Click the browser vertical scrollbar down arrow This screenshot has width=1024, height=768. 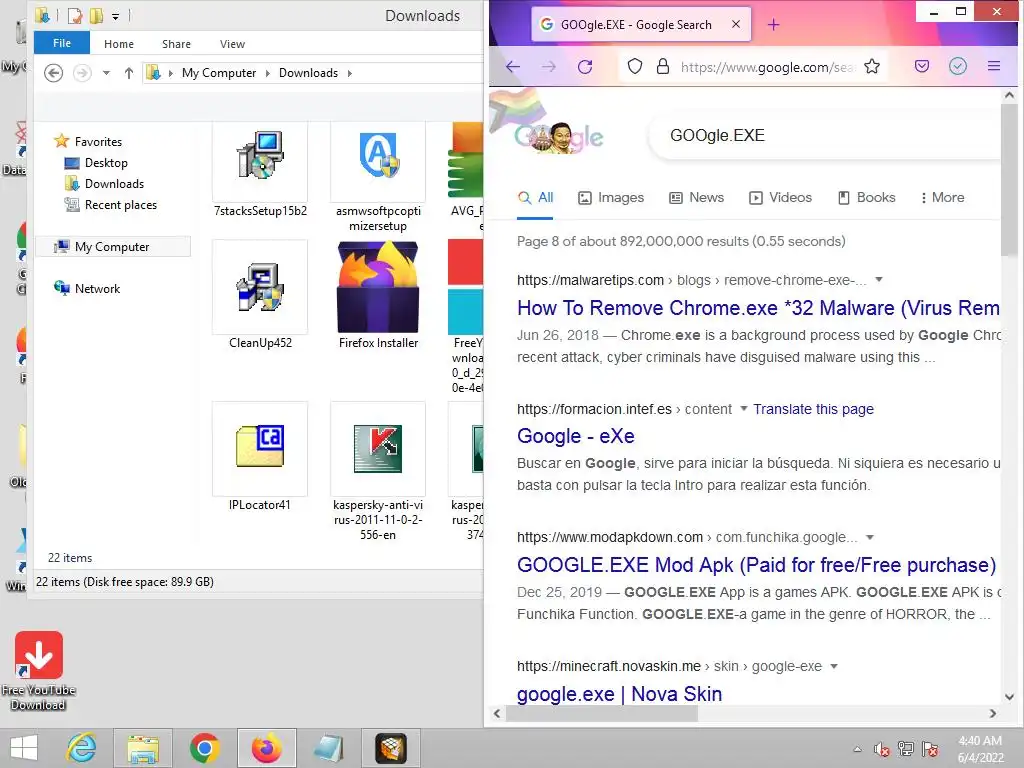(1009, 696)
